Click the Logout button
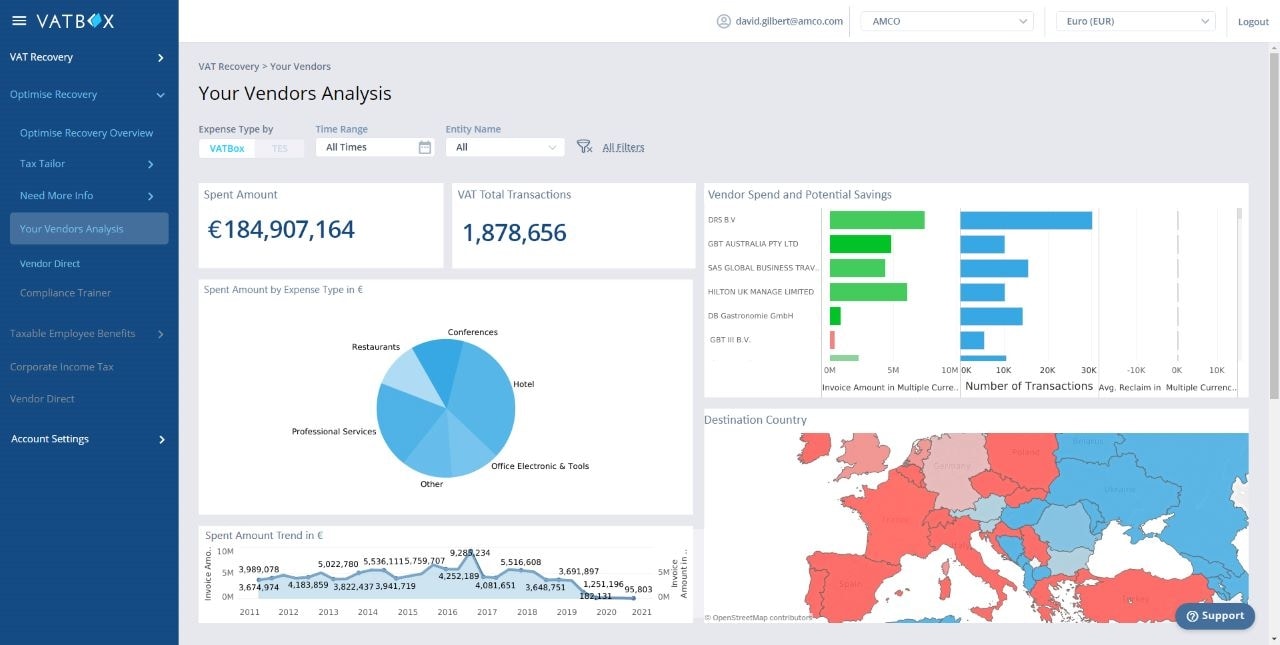 pos(1253,22)
